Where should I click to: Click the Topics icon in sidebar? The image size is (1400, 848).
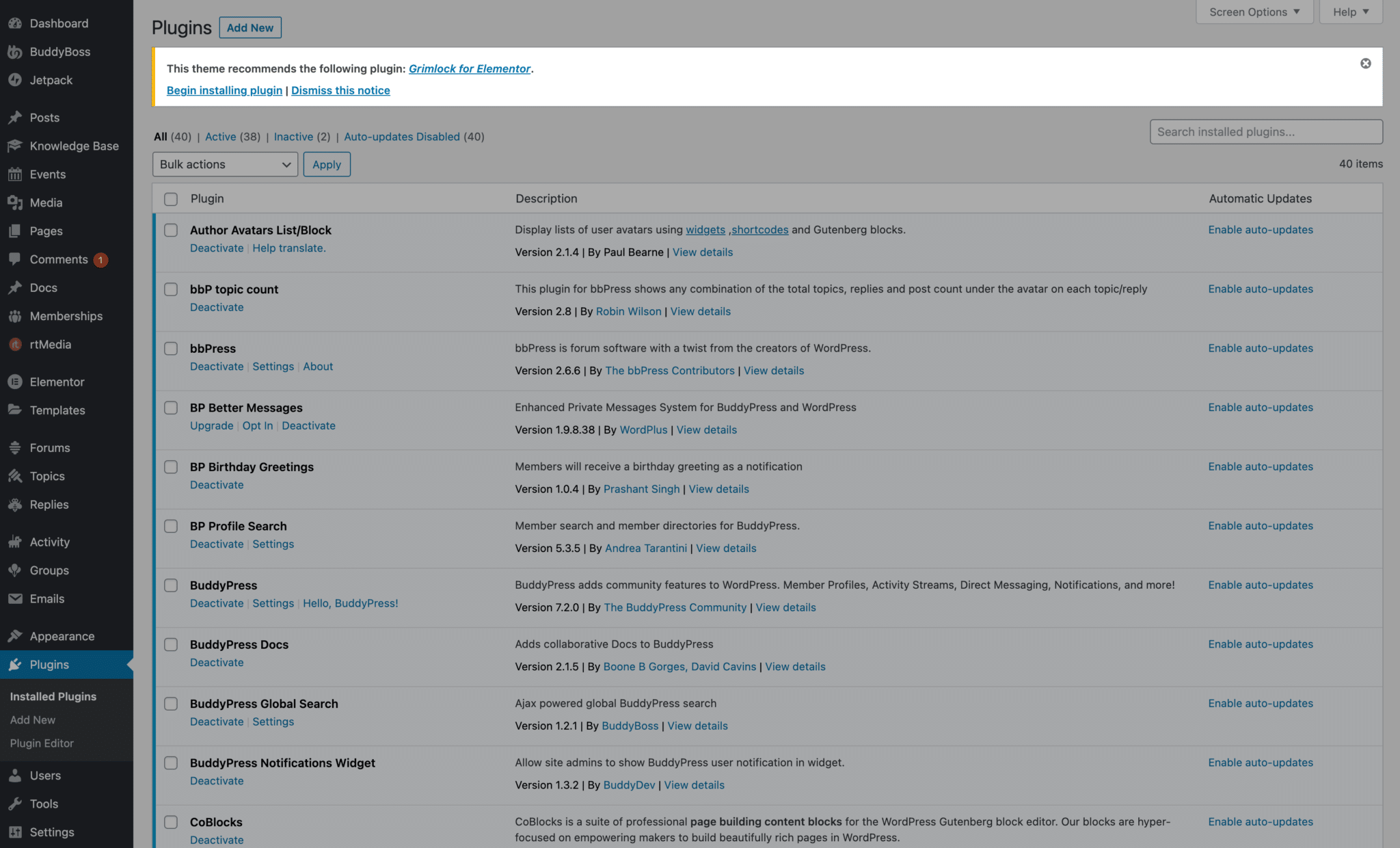click(x=15, y=476)
